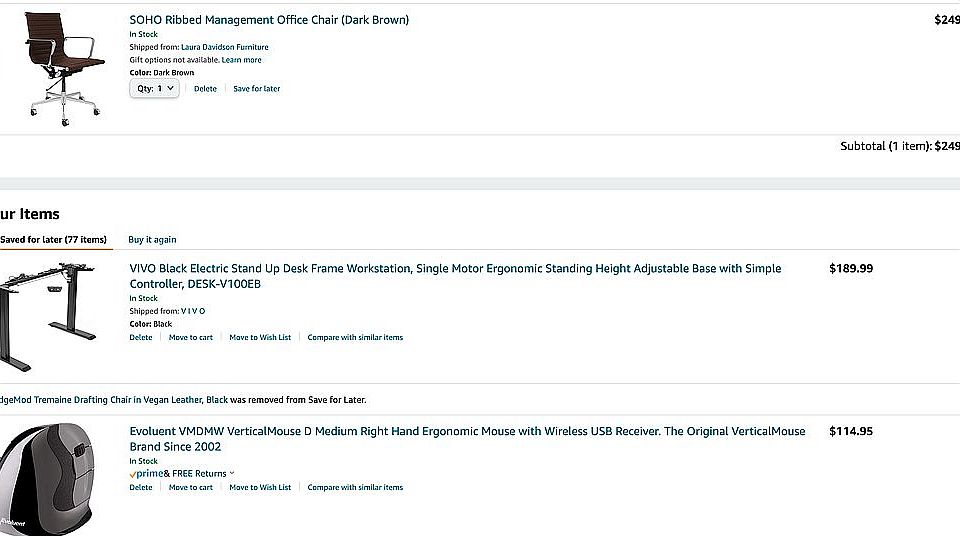The image size is (960, 536).
Task: Click the prime logo under Evoluent mouse
Action: pos(145,474)
